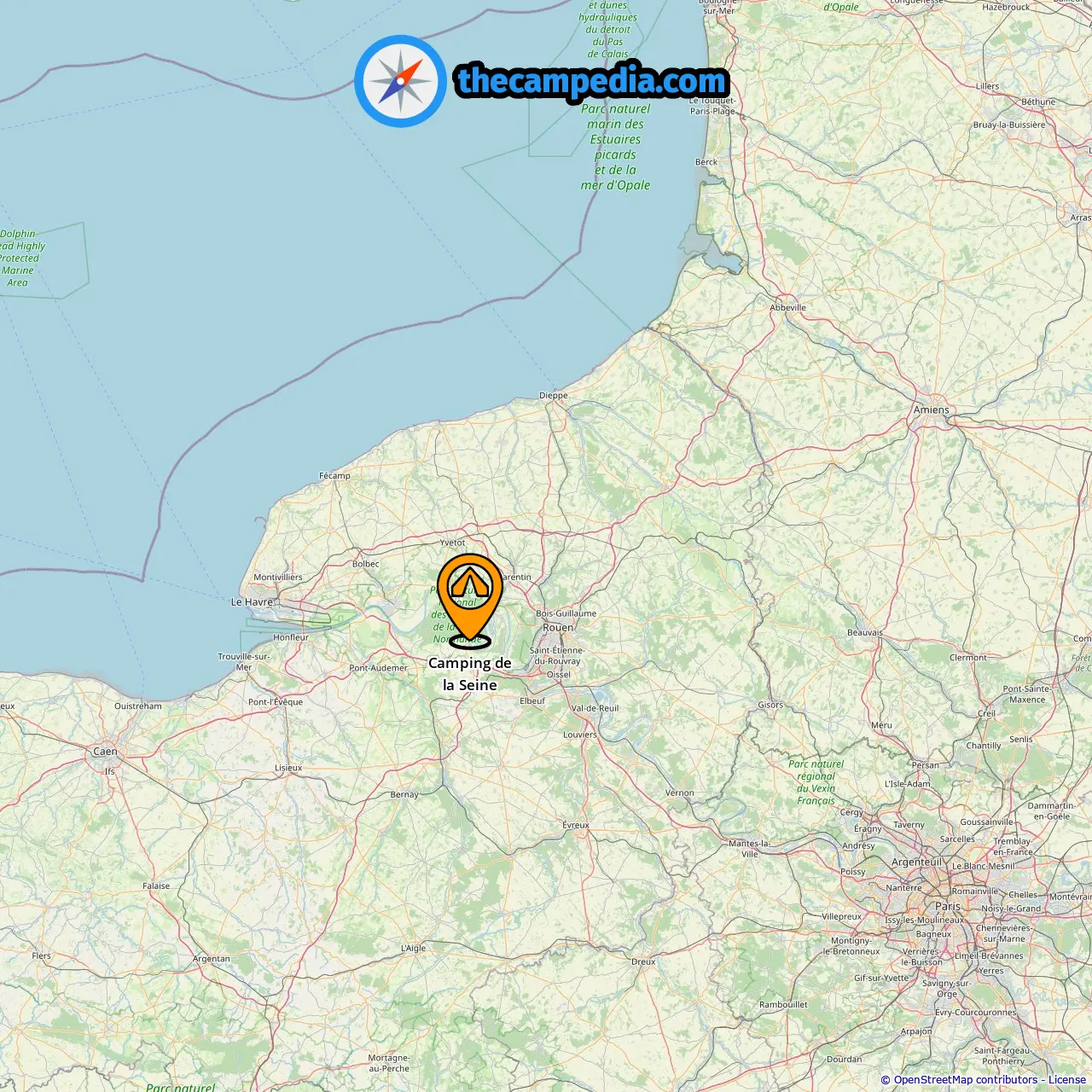Click the blue compass logo icon
Screen dimensions: 1092x1092
click(x=400, y=81)
